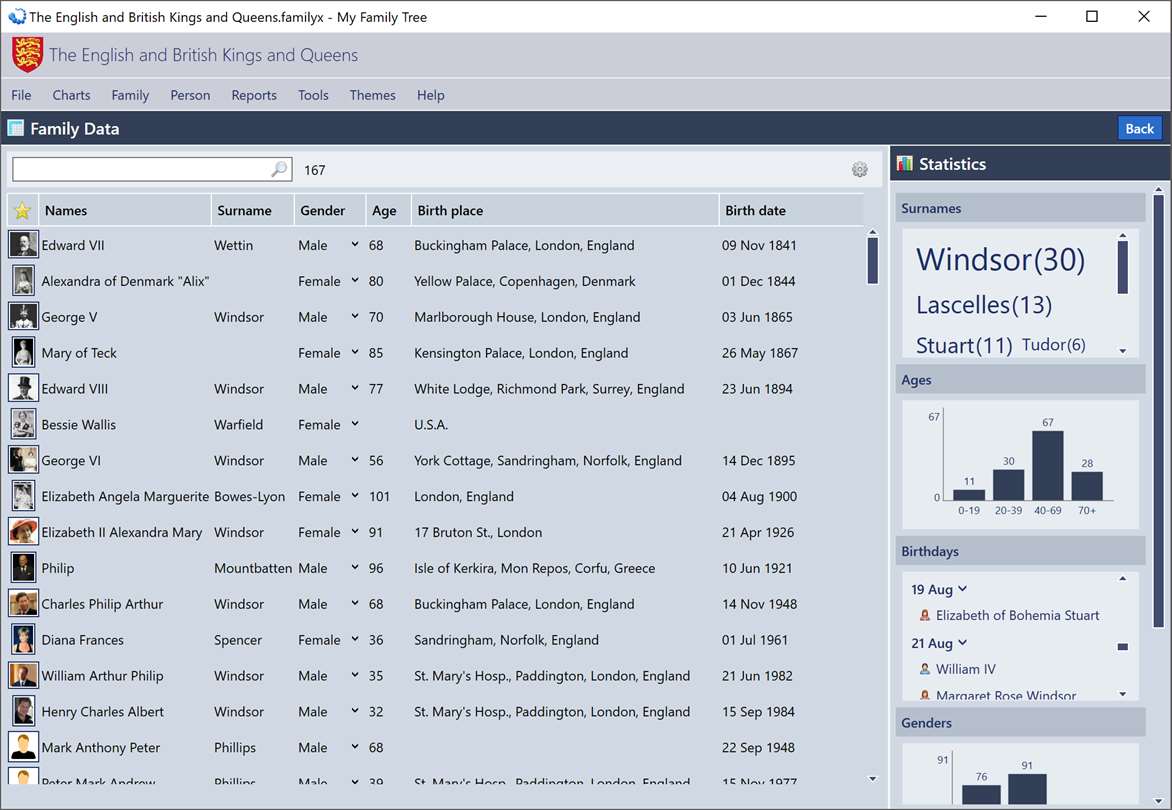Click the 40-69 age bar in chart
This screenshot has height=810, width=1172.
click(1047, 466)
